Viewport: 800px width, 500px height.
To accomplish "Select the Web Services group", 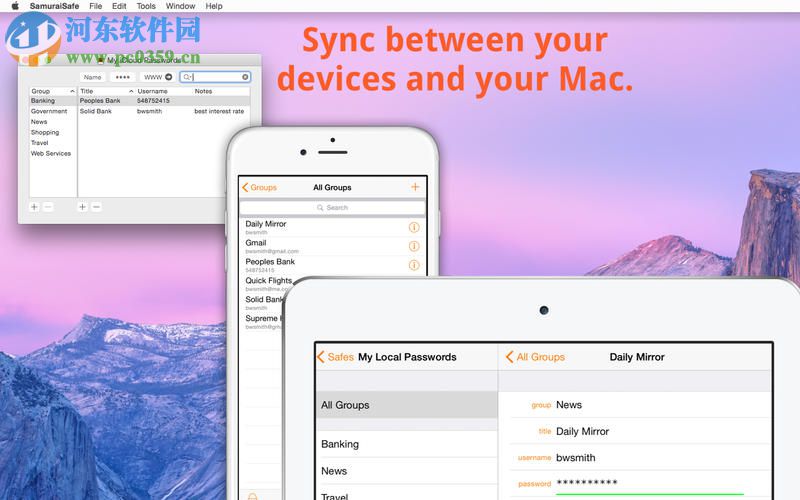I will coord(53,153).
